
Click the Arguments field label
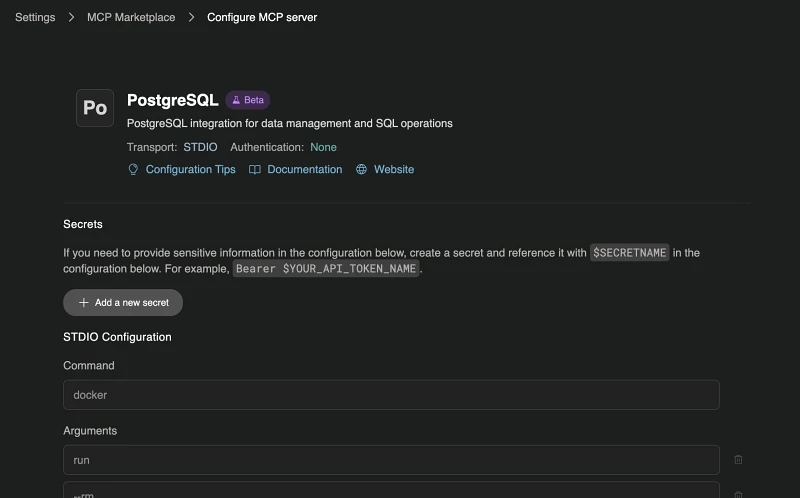pos(90,431)
